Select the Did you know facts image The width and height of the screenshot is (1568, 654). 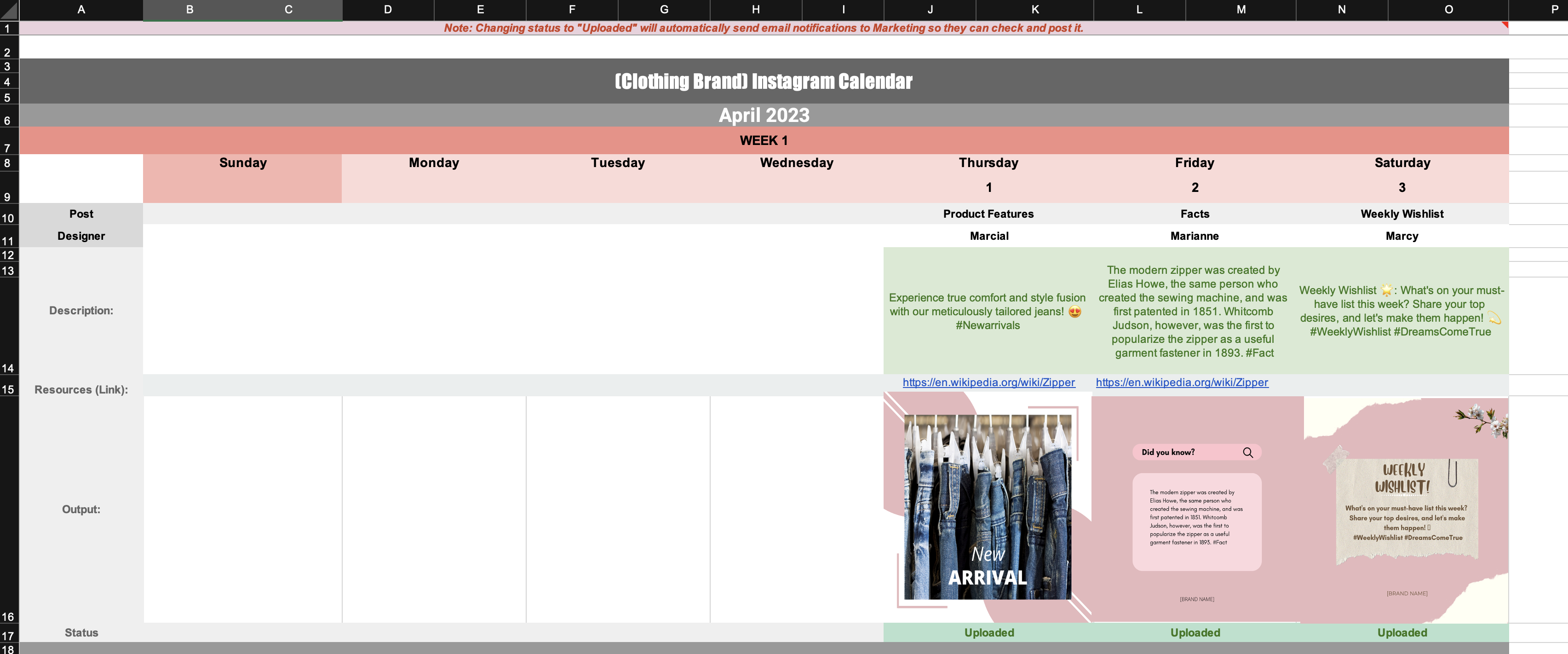pos(1197,509)
